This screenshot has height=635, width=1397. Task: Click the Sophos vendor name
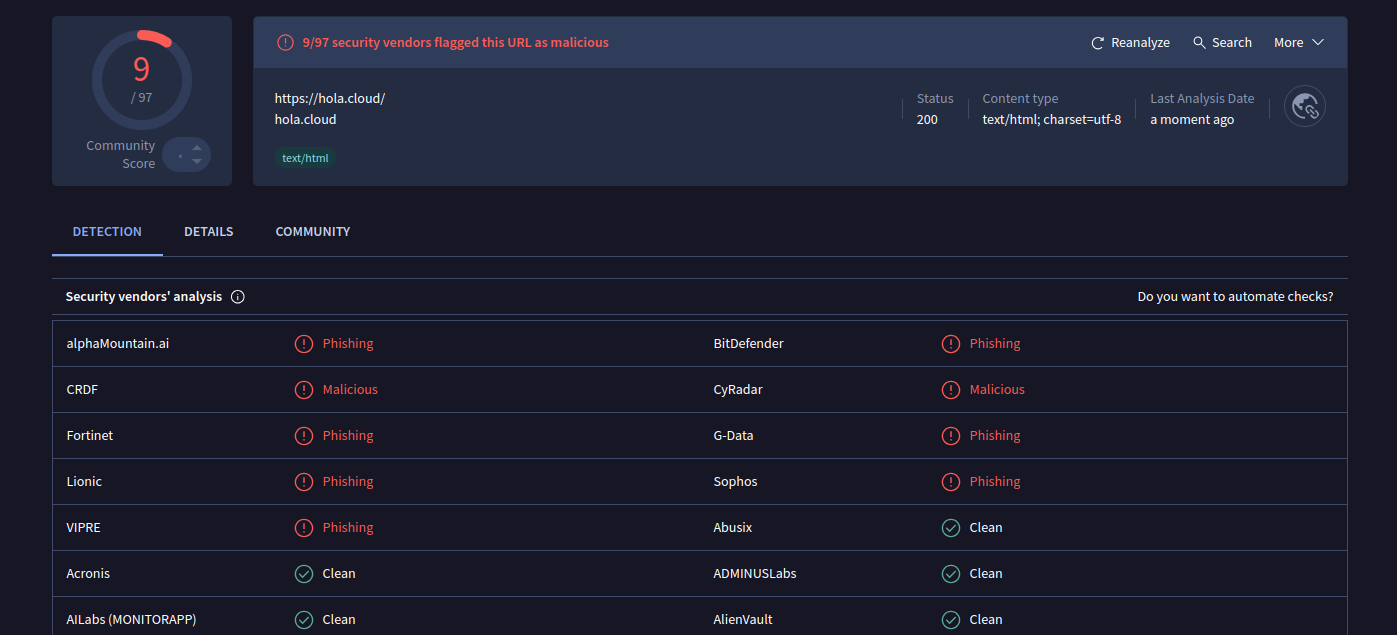[736, 481]
